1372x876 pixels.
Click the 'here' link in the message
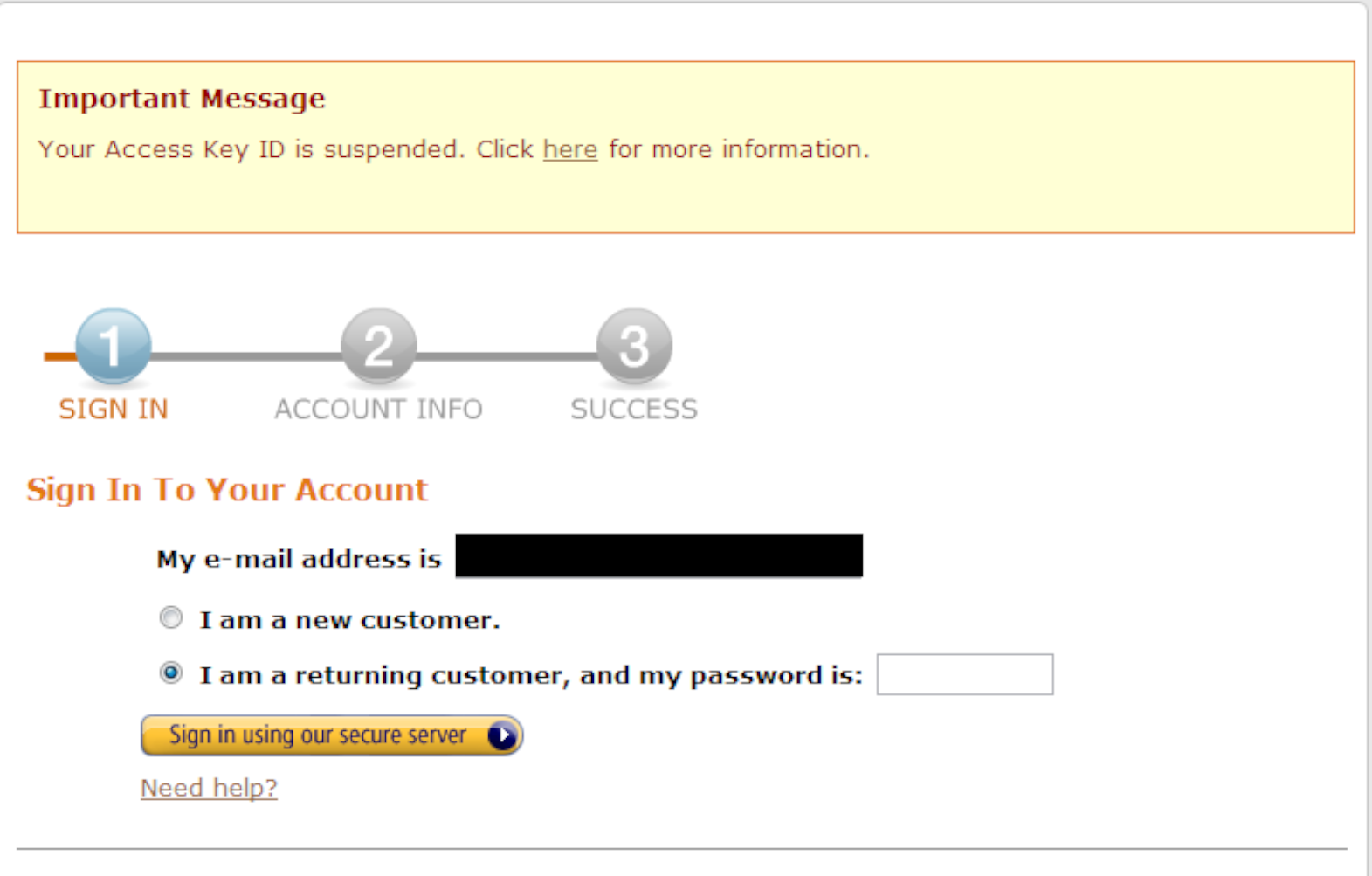point(570,149)
